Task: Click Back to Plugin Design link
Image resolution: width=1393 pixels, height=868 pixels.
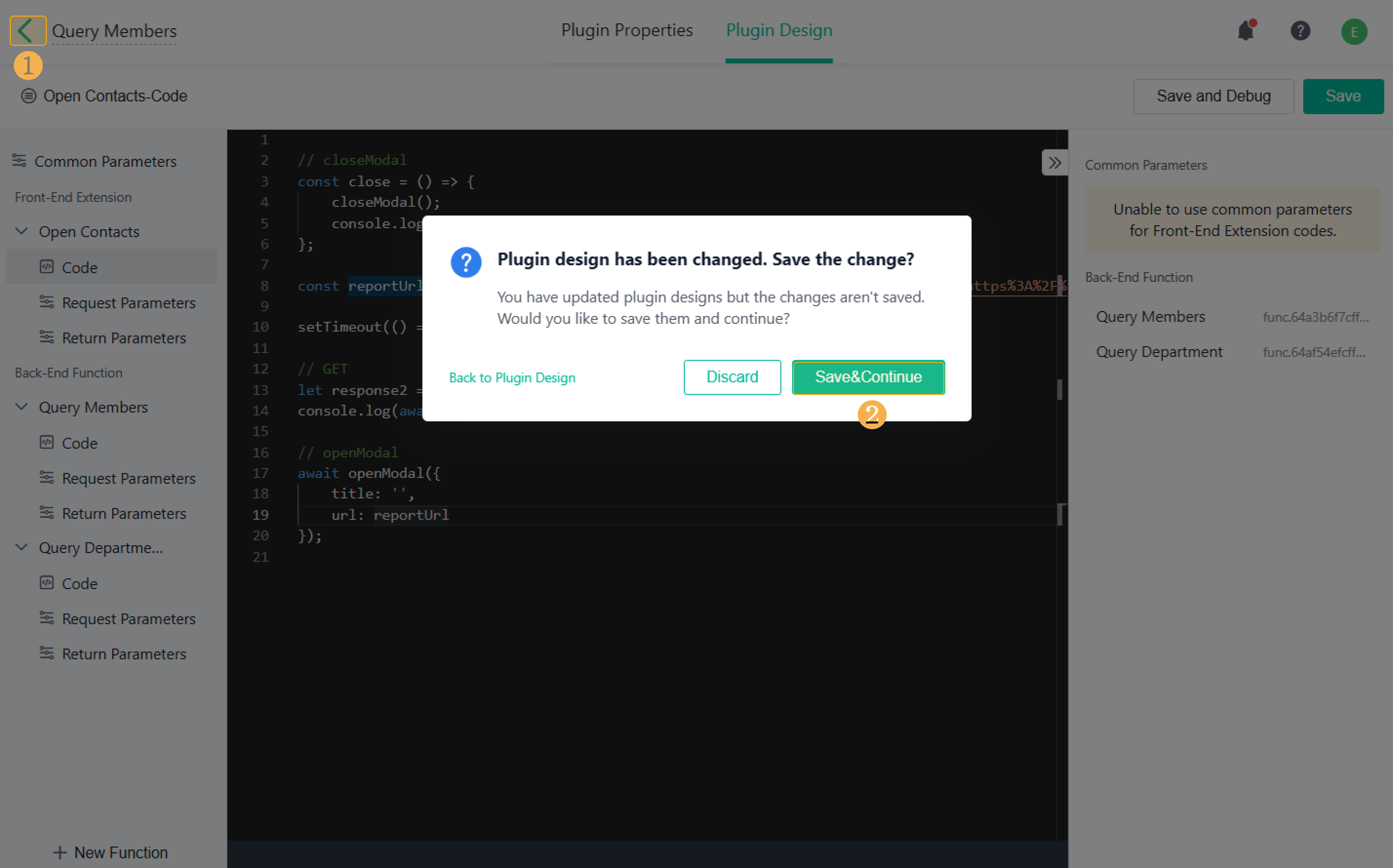Action: 512,378
